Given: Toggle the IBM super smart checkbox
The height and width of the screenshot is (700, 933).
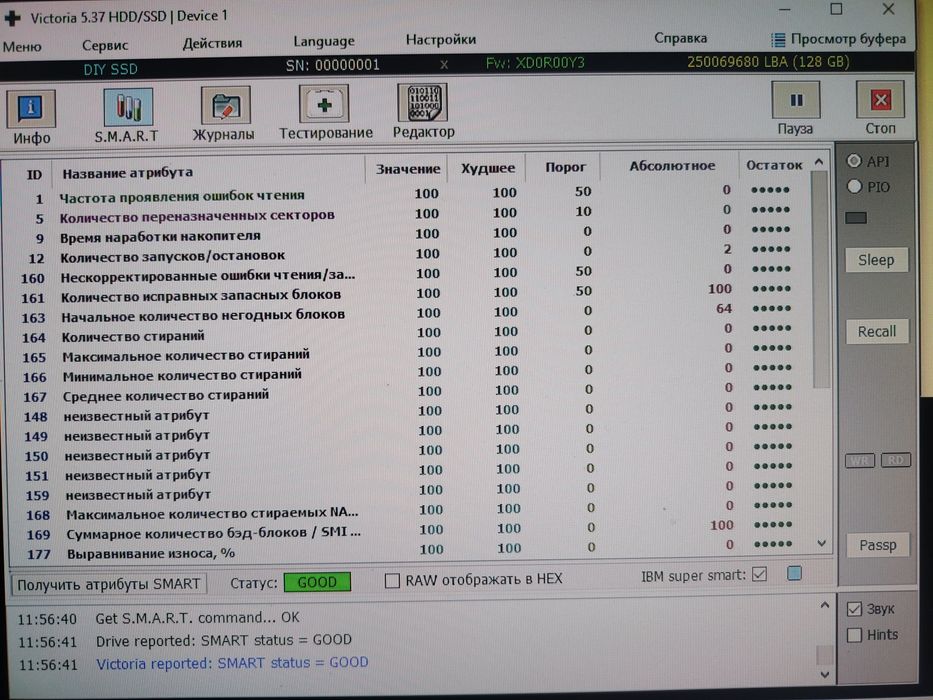Looking at the screenshot, I should [x=759, y=574].
